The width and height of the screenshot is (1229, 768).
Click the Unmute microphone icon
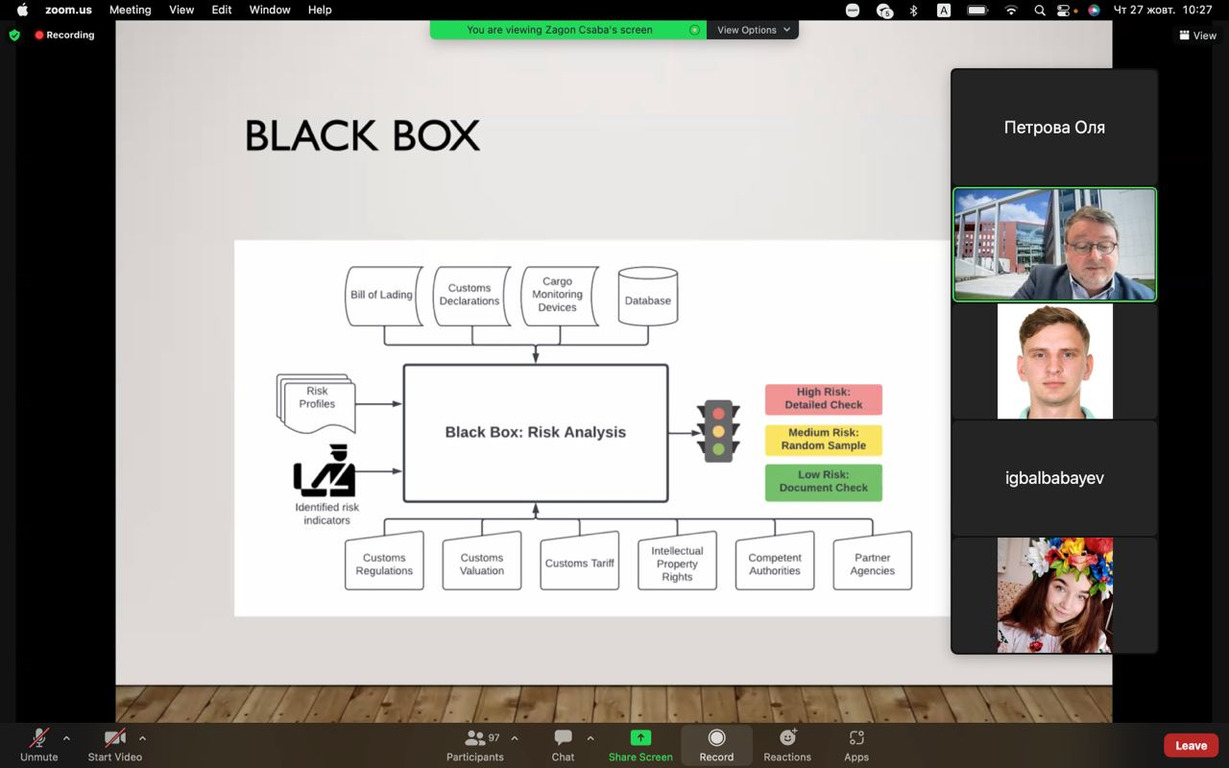coord(39,738)
